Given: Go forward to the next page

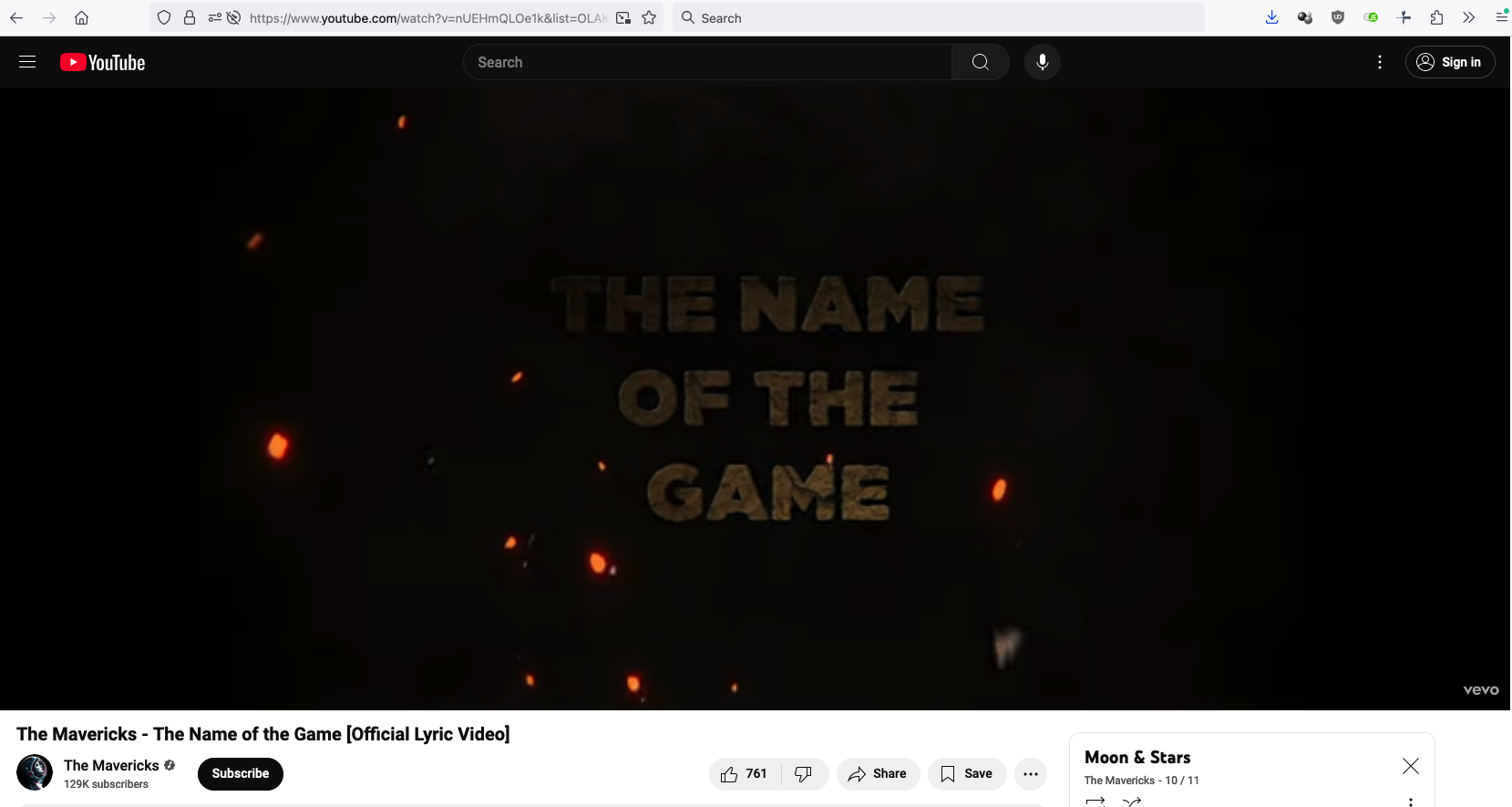Looking at the screenshot, I should pos(49,17).
